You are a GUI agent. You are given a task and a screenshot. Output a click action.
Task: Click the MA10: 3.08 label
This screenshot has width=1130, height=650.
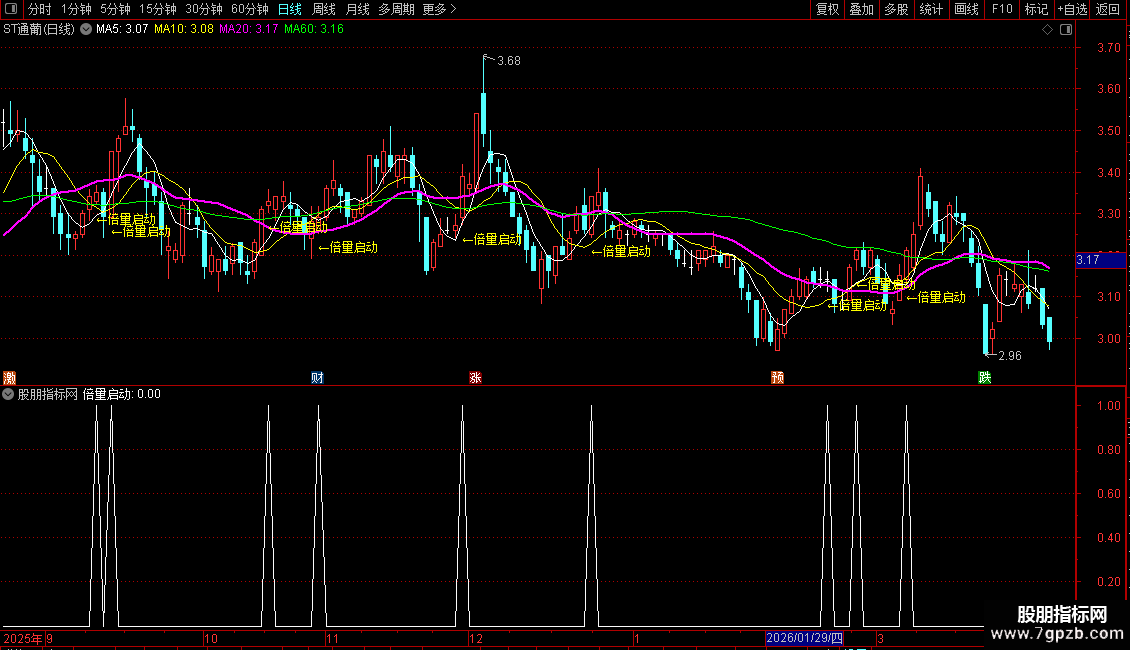(x=184, y=30)
